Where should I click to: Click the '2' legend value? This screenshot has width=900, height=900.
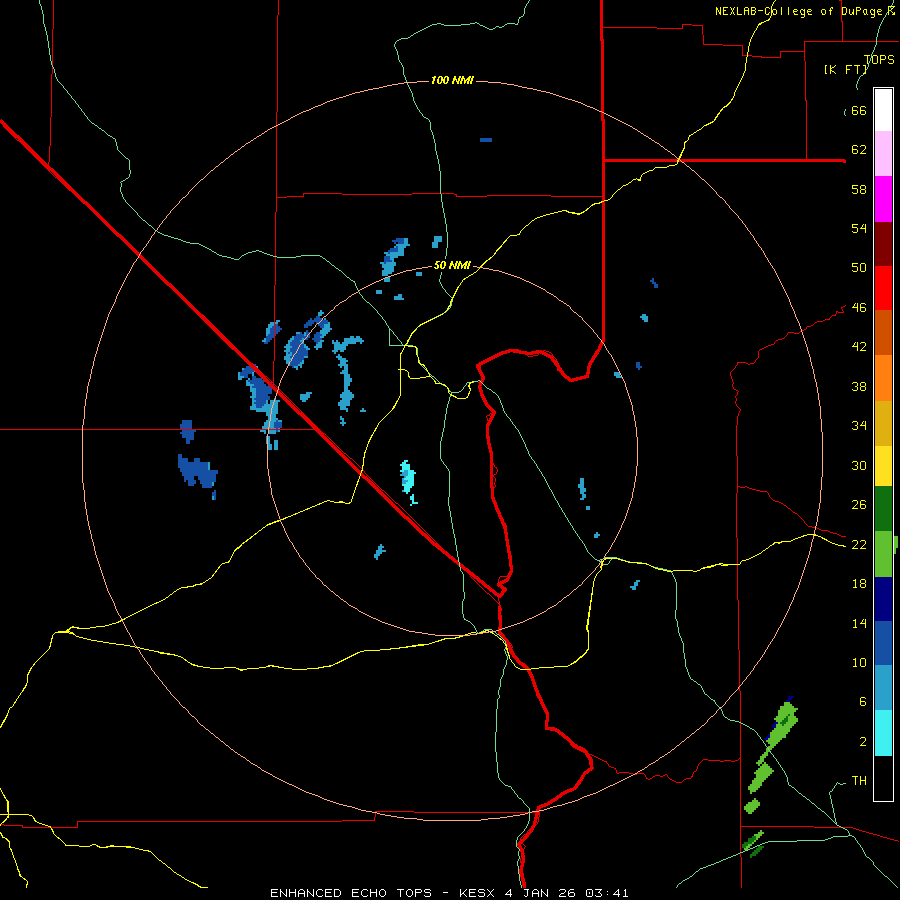[863, 741]
